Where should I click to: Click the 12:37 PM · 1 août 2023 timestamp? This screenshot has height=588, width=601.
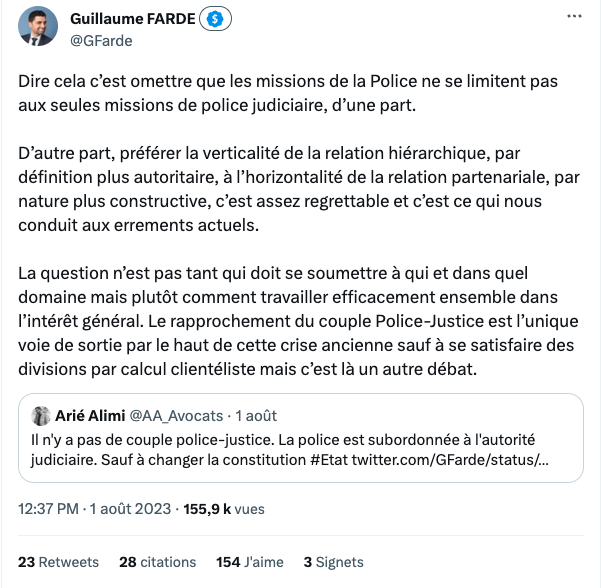pos(94,509)
